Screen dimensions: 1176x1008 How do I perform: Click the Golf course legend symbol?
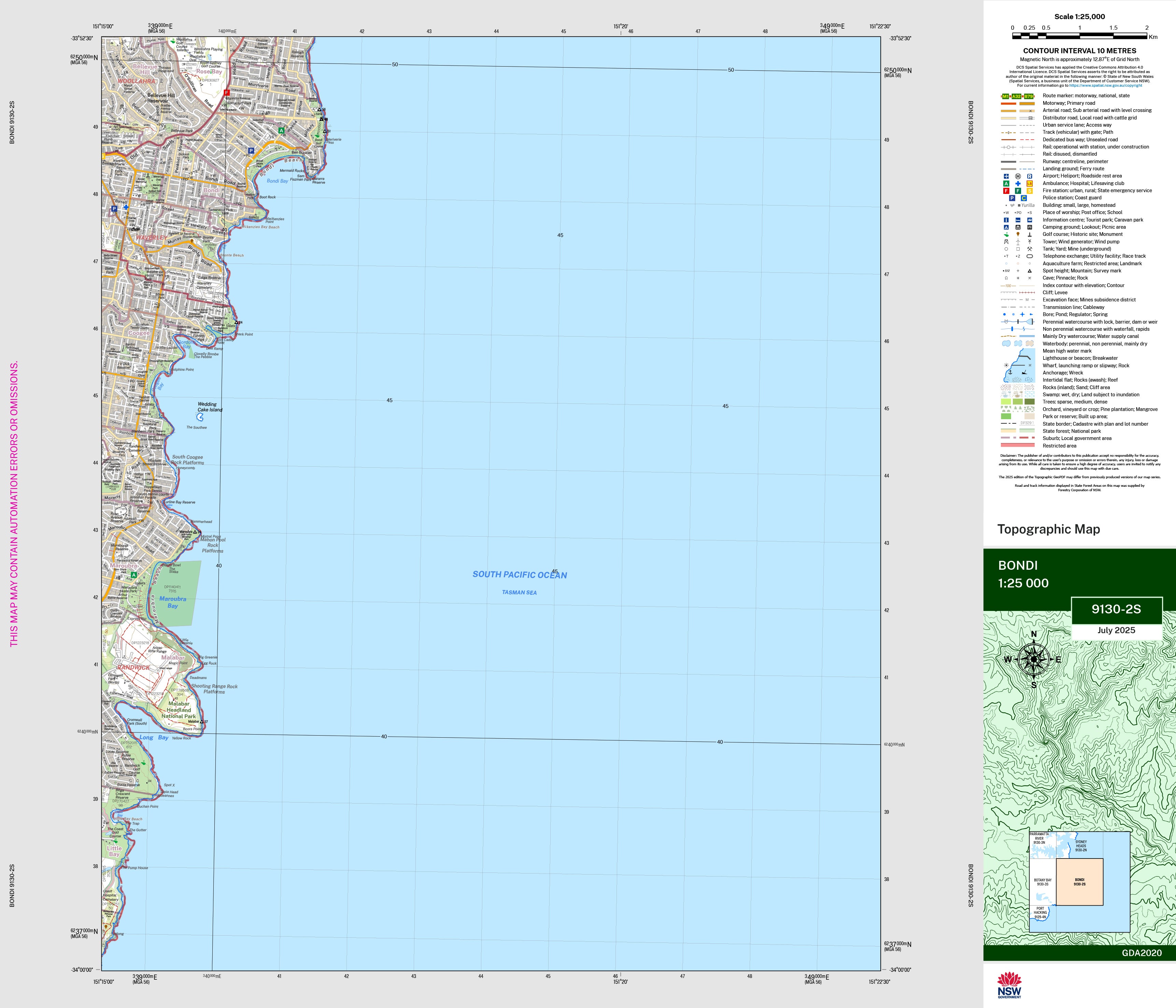pos(1006,235)
